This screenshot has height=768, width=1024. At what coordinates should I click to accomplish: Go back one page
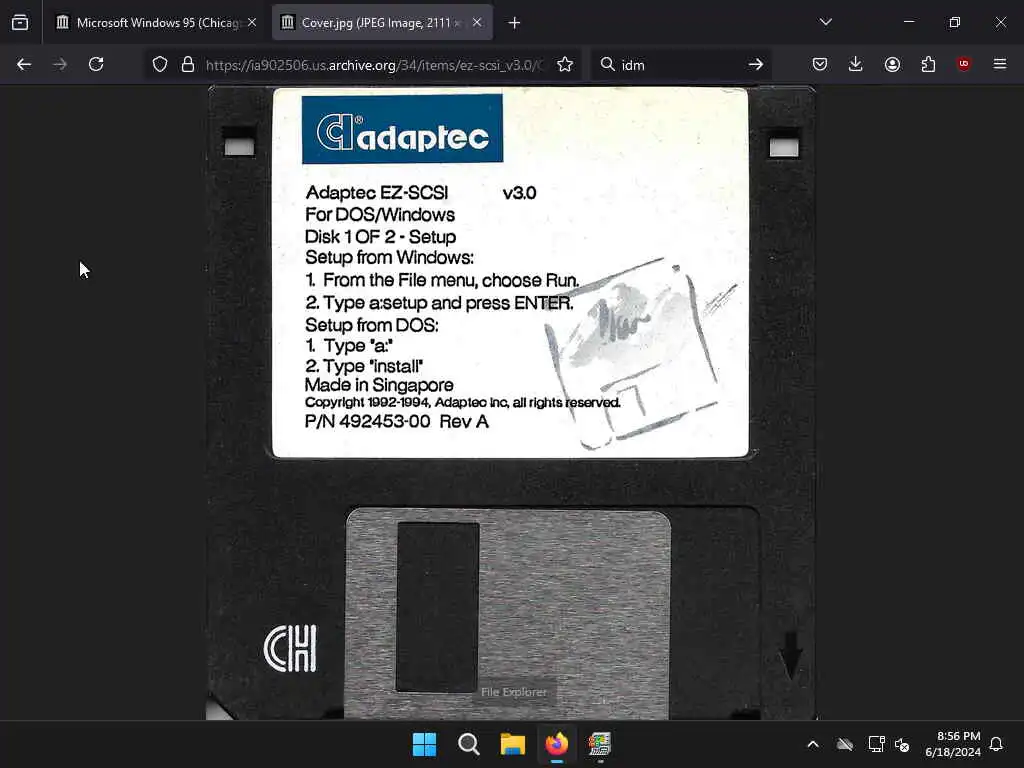pos(24,64)
